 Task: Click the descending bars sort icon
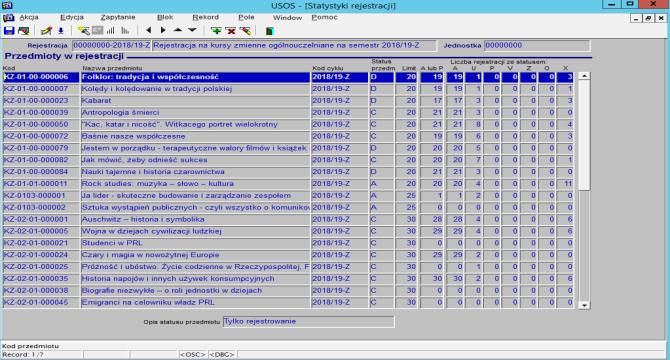pyautogui.click(x=125, y=31)
